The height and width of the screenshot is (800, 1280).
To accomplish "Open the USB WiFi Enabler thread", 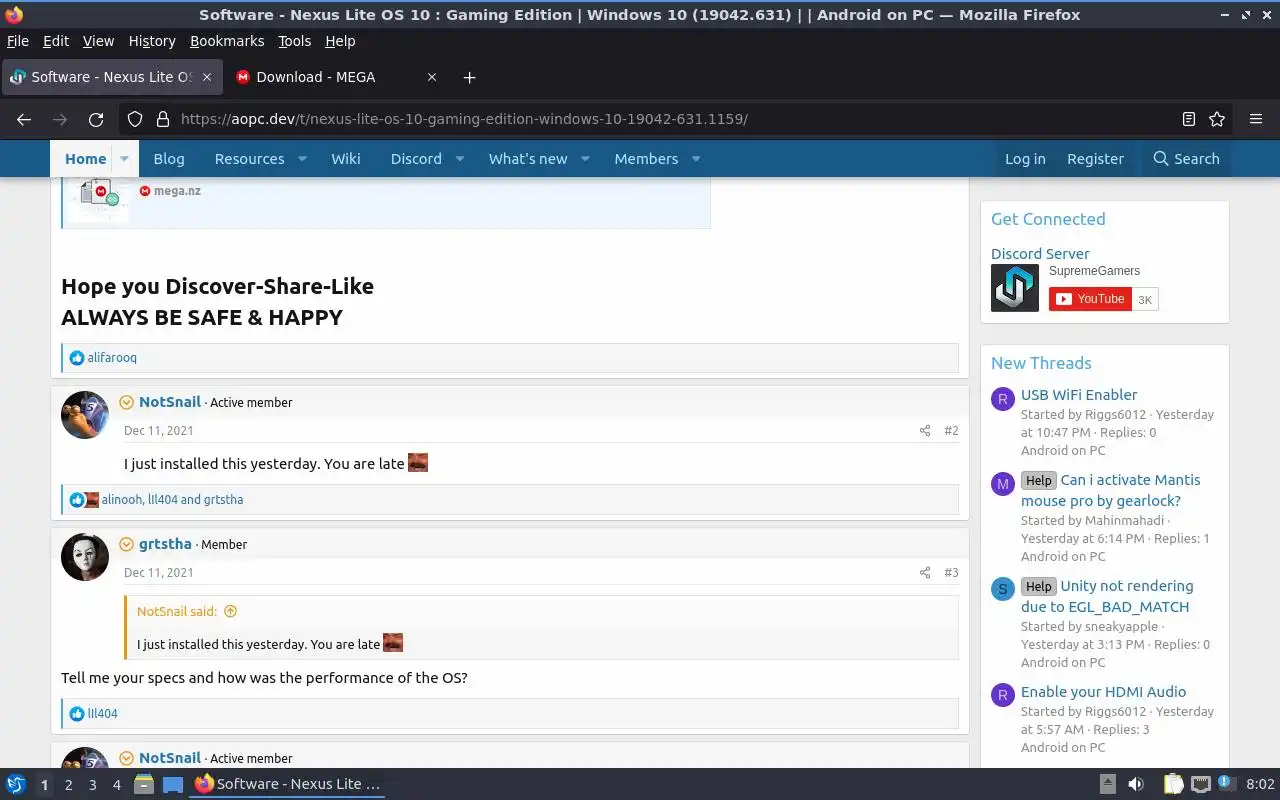I will (1079, 395).
